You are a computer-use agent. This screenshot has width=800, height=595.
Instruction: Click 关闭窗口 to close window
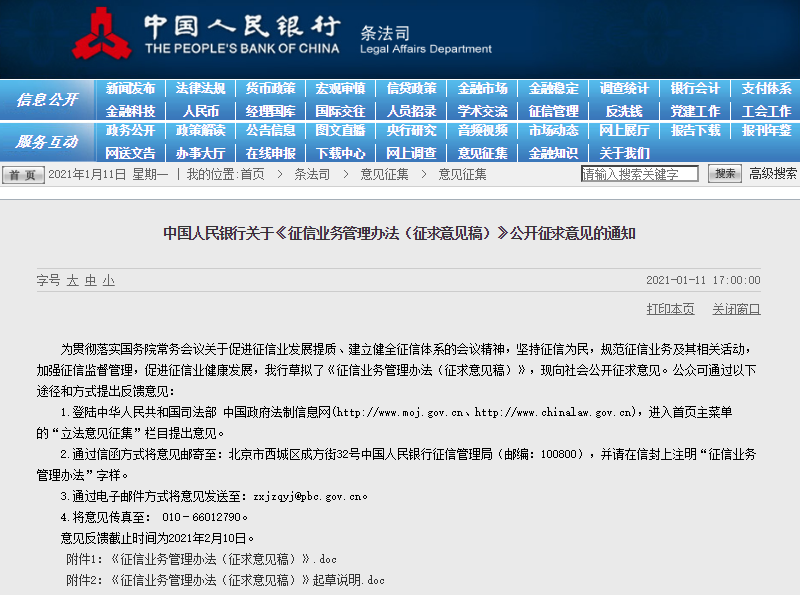736,309
